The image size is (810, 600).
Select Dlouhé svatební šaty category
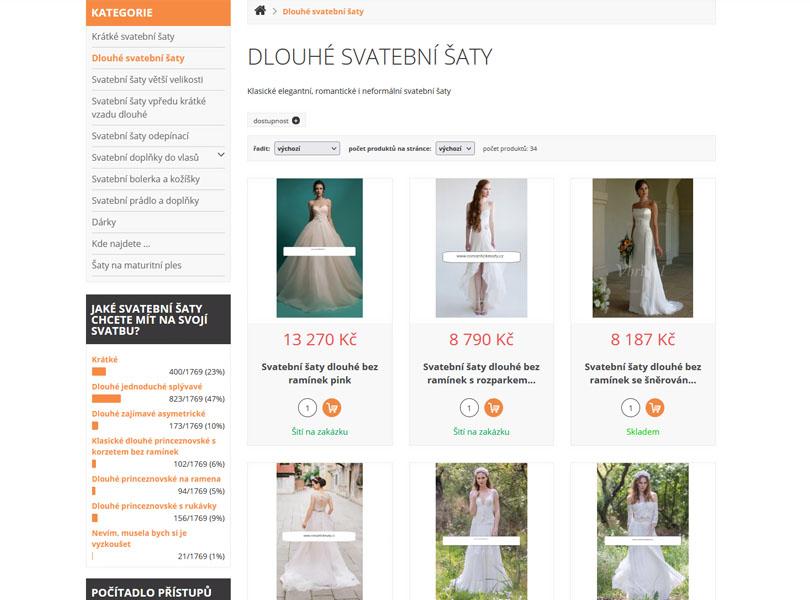pyautogui.click(x=138, y=58)
